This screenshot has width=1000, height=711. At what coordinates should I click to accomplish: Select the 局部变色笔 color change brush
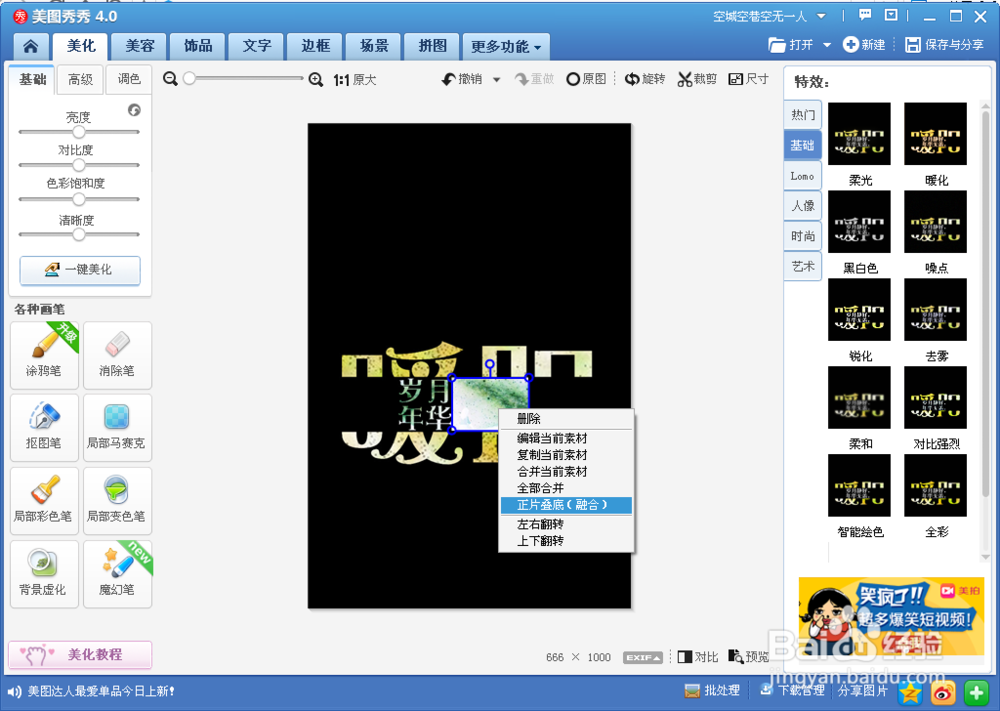click(117, 501)
